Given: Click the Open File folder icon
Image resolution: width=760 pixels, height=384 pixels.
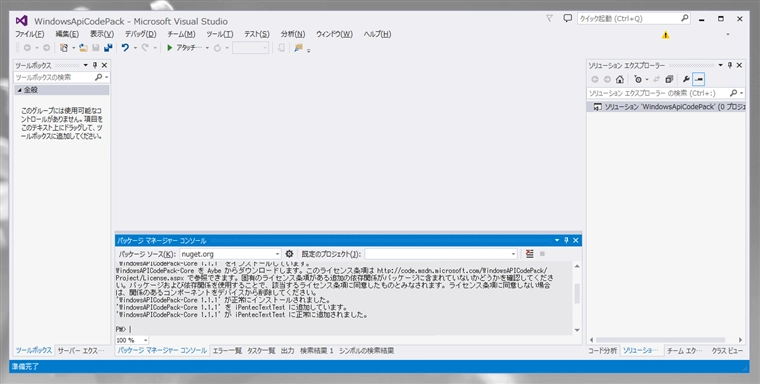Looking at the screenshot, I should 83,48.
